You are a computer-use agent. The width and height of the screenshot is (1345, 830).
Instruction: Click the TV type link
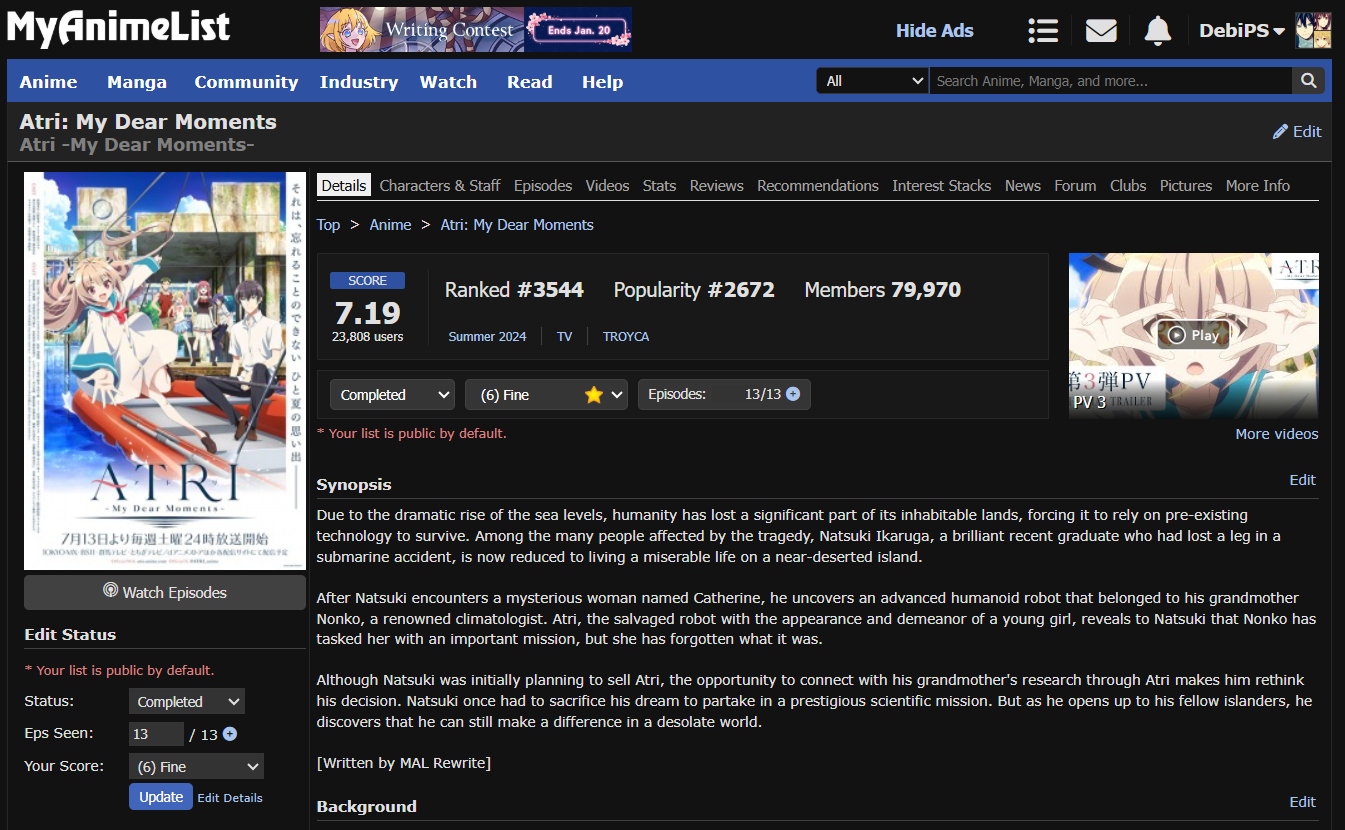[x=565, y=337]
